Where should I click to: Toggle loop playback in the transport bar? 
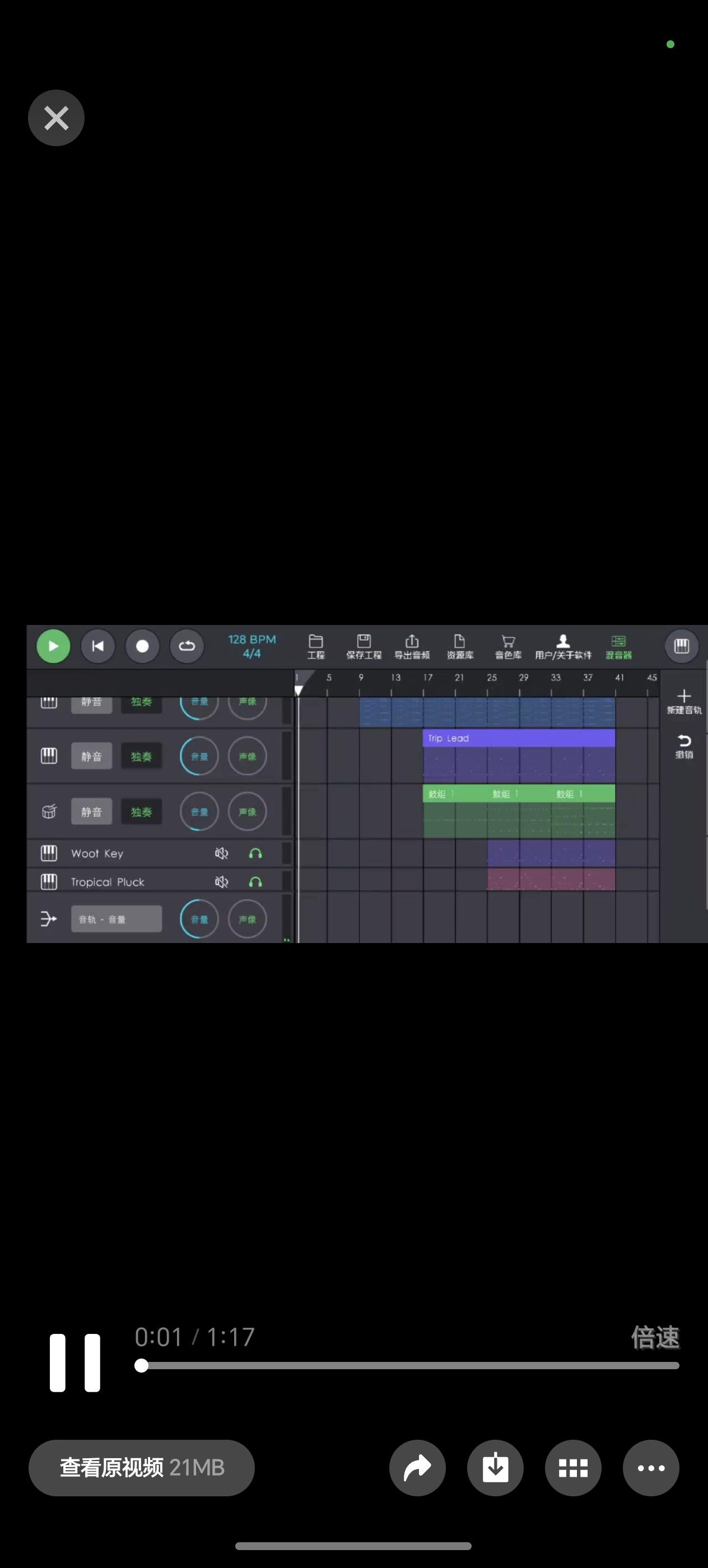pos(187,646)
